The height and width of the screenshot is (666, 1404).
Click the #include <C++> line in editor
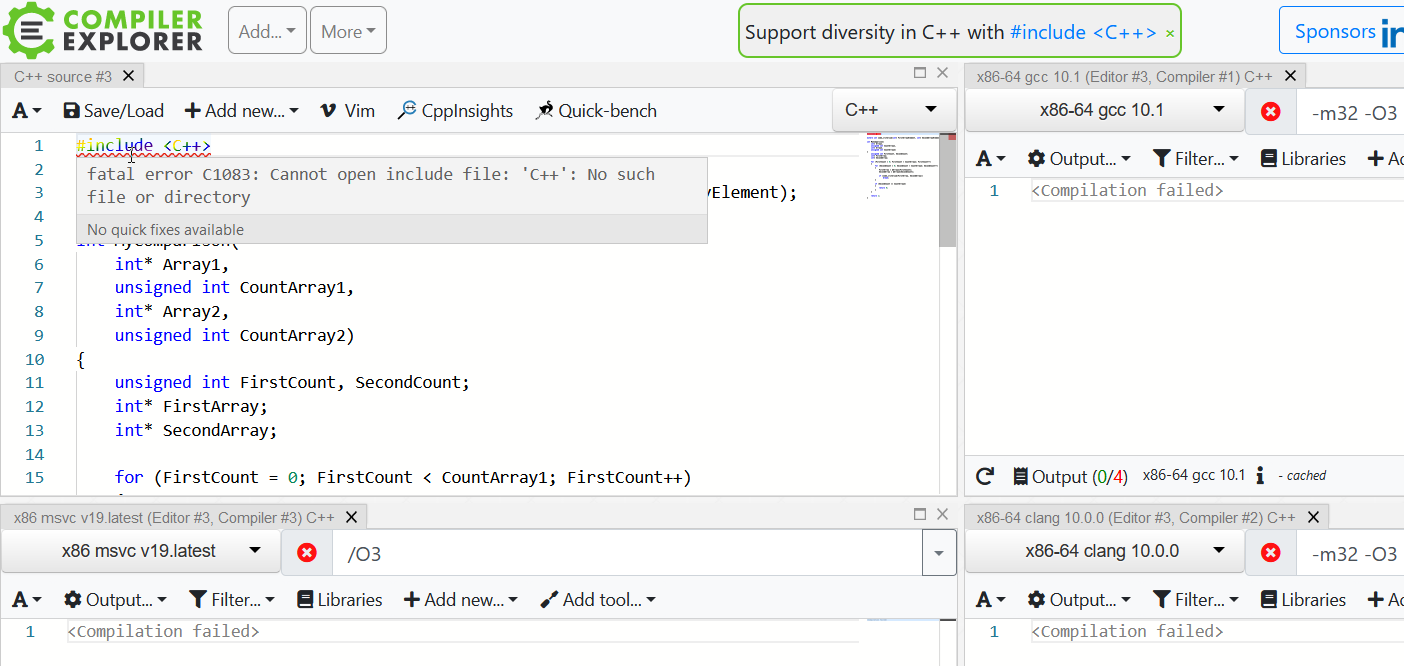144,145
